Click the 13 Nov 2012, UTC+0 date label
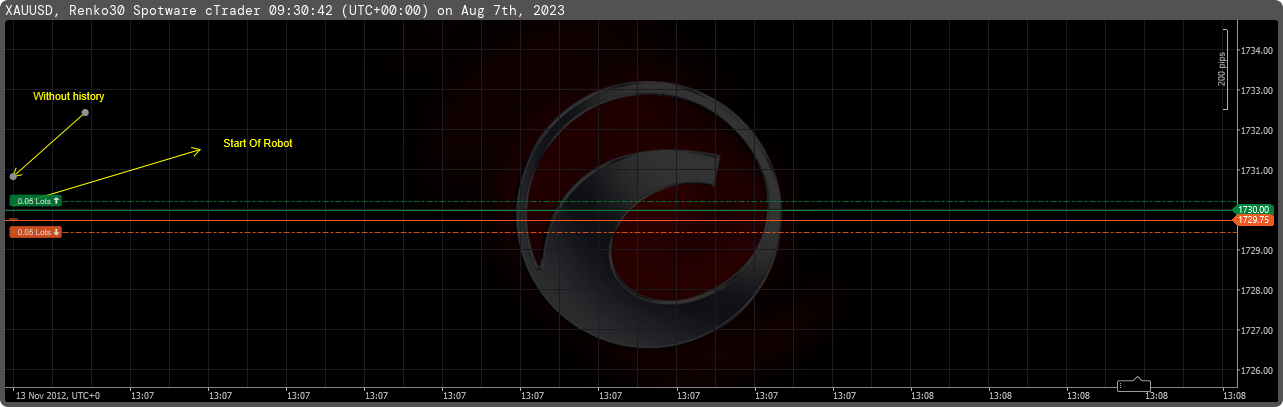 point(58,396)
